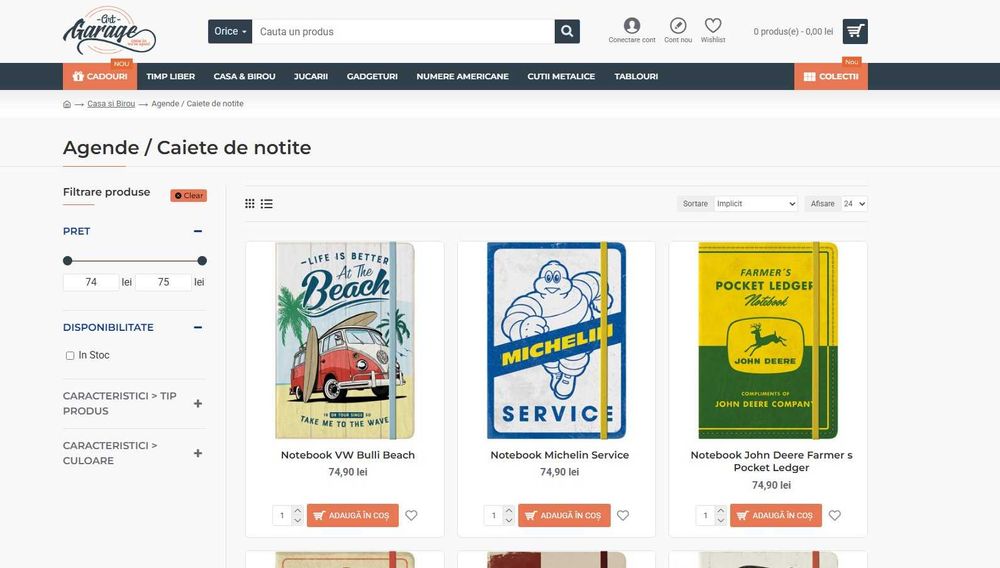Switch to grid view layout

click(x=250, y=203)
